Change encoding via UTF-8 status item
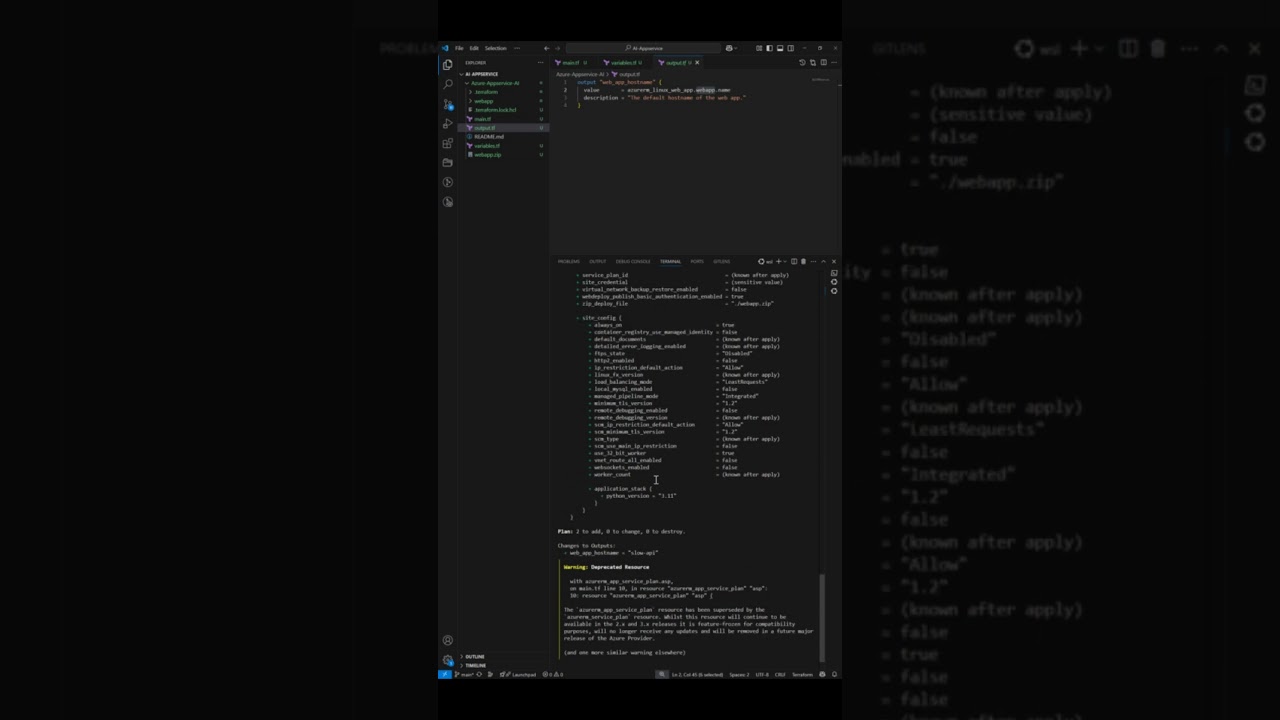The height and width of the screenshot is (720, 1280). 762,674
